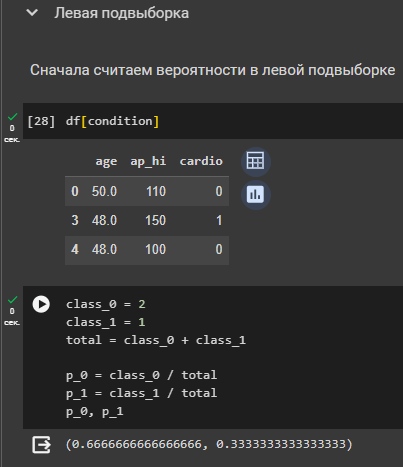Image resolution: width=403 pixels, height=467 pixels.
Task: Click the output toggle icon beside result
Action: (41, 445)
